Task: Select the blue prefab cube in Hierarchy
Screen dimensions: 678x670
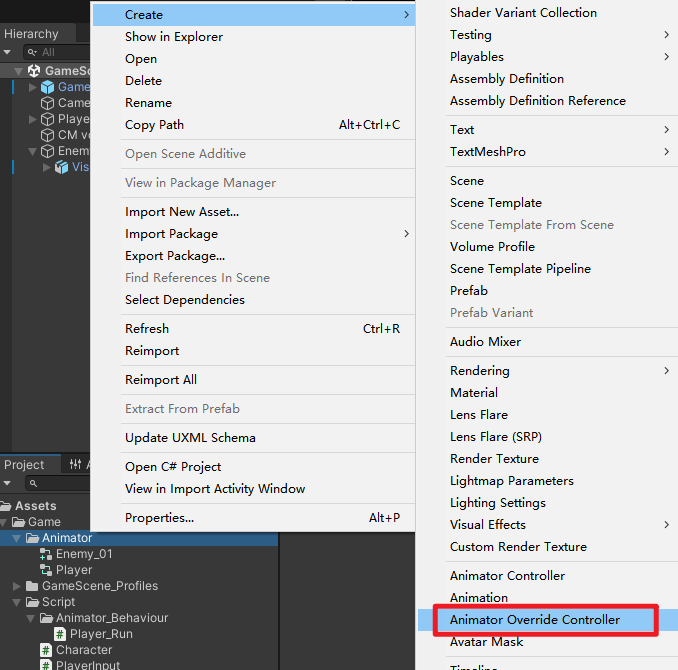Action: [47, 87]
